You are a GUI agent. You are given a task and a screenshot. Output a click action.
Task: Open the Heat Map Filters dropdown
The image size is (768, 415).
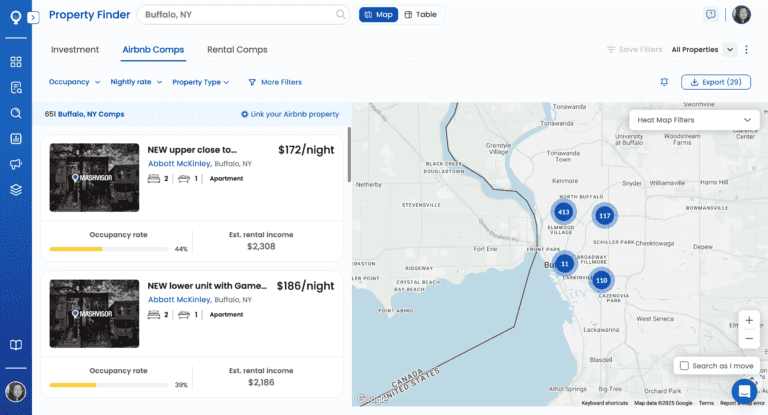point(694,120)
